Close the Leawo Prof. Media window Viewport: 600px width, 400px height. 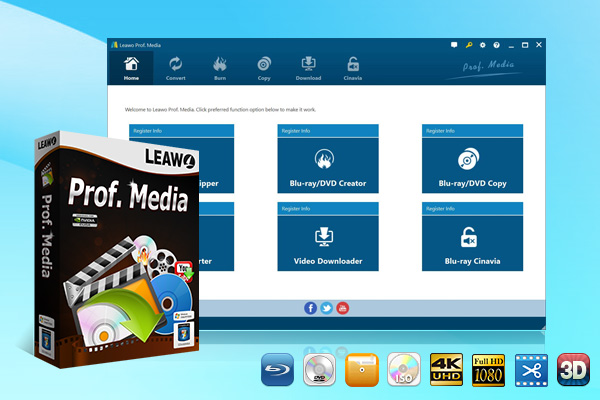click(539, 45)
